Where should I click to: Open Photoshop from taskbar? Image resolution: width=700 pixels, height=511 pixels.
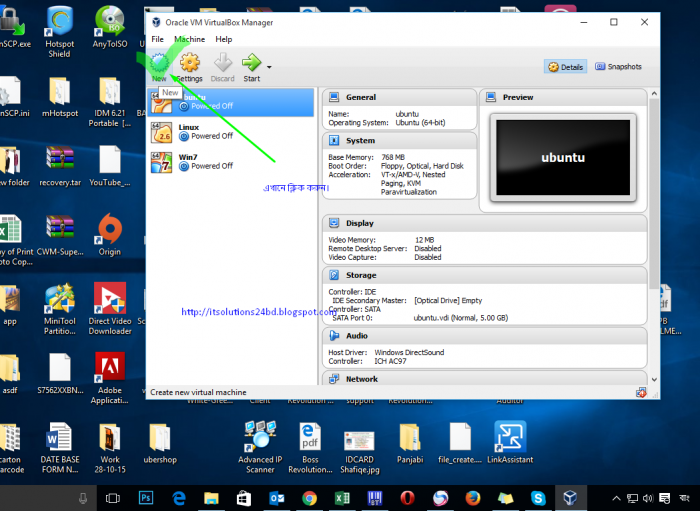pyautogui.click(x=146, y=498)
